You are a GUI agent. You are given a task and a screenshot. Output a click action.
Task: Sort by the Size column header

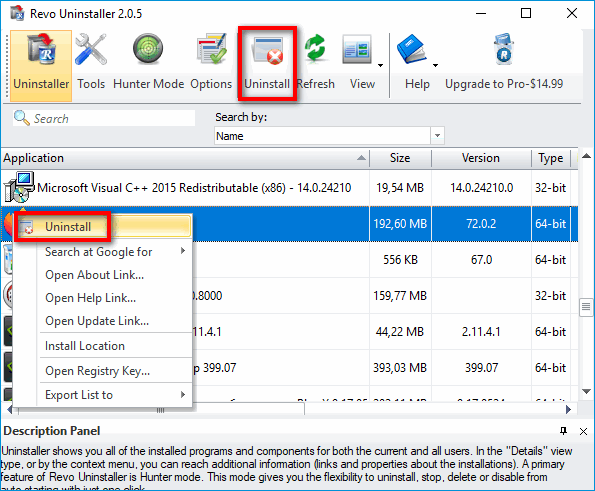(x=400, y=158)
